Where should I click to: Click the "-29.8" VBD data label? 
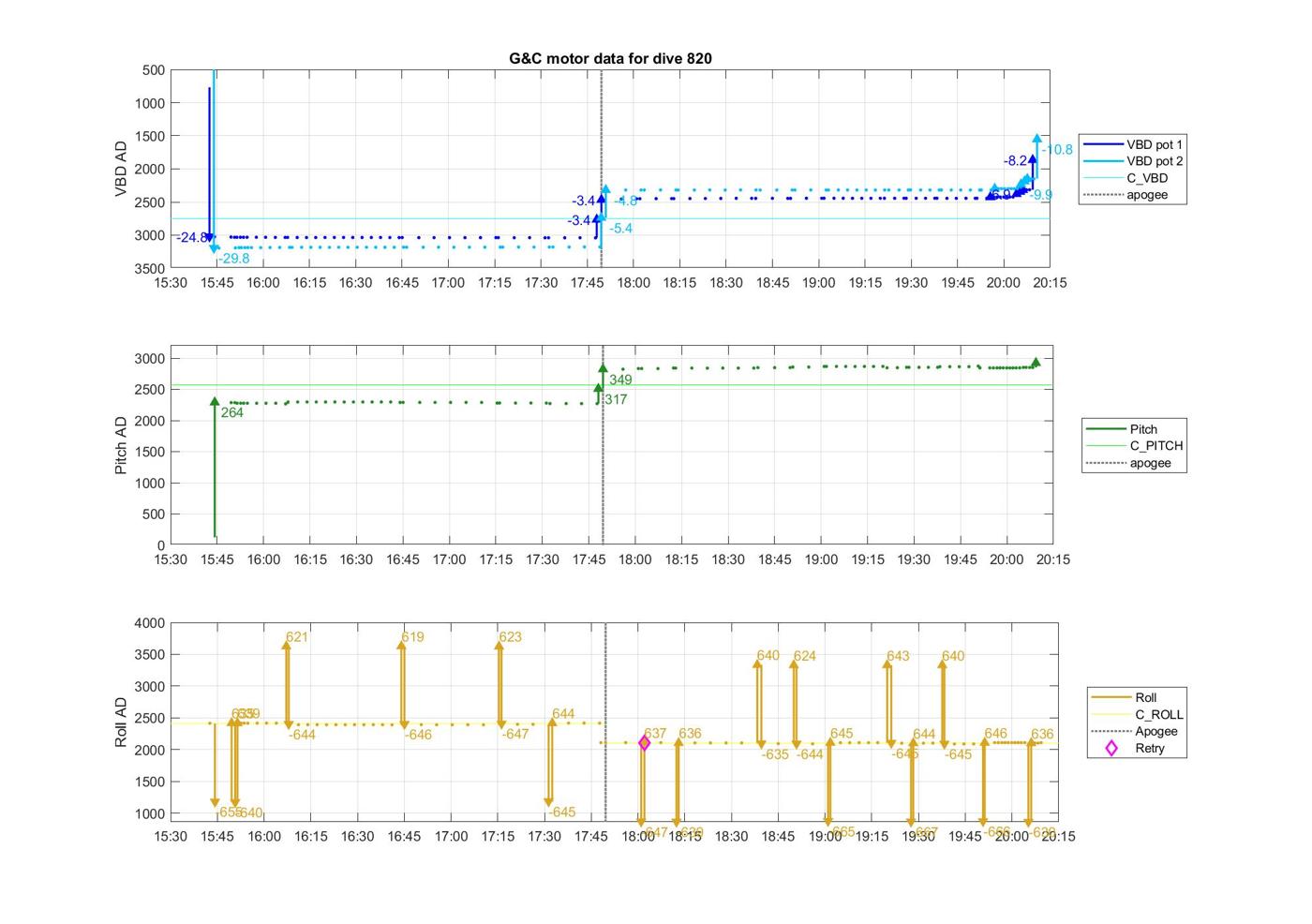234,259
